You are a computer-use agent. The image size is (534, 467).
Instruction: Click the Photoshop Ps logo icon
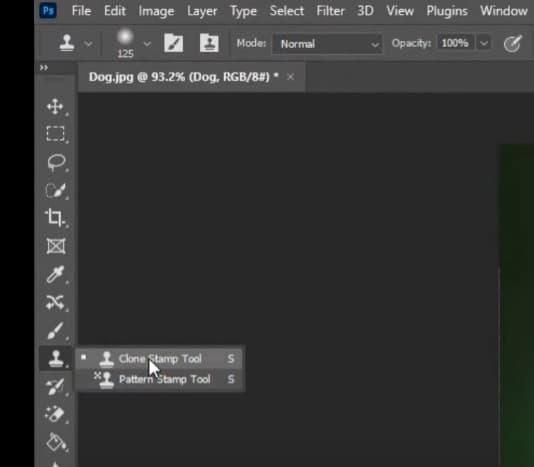click(x=48, y=11)
